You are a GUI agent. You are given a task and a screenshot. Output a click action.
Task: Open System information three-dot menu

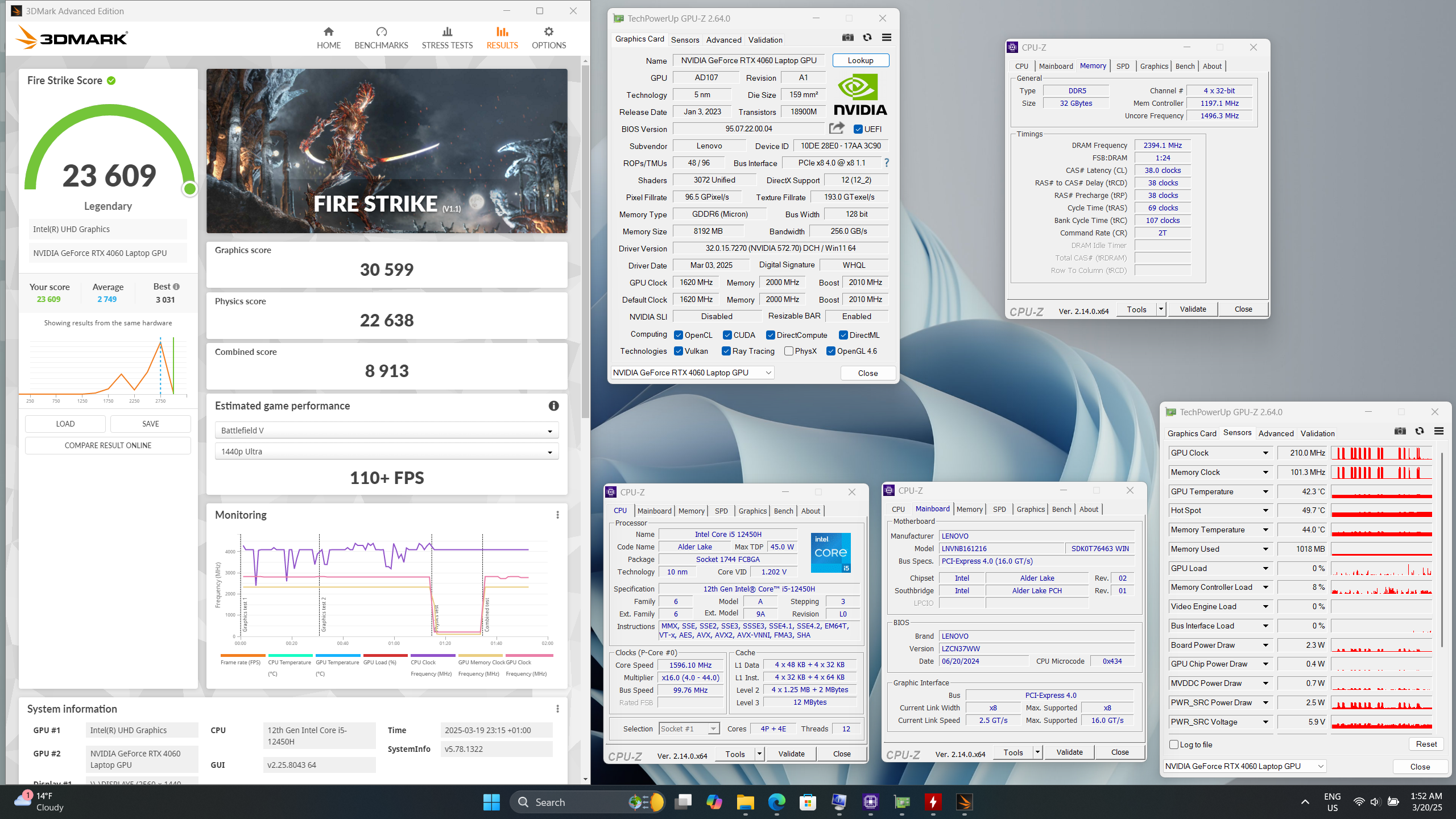(x=557, y=709)
